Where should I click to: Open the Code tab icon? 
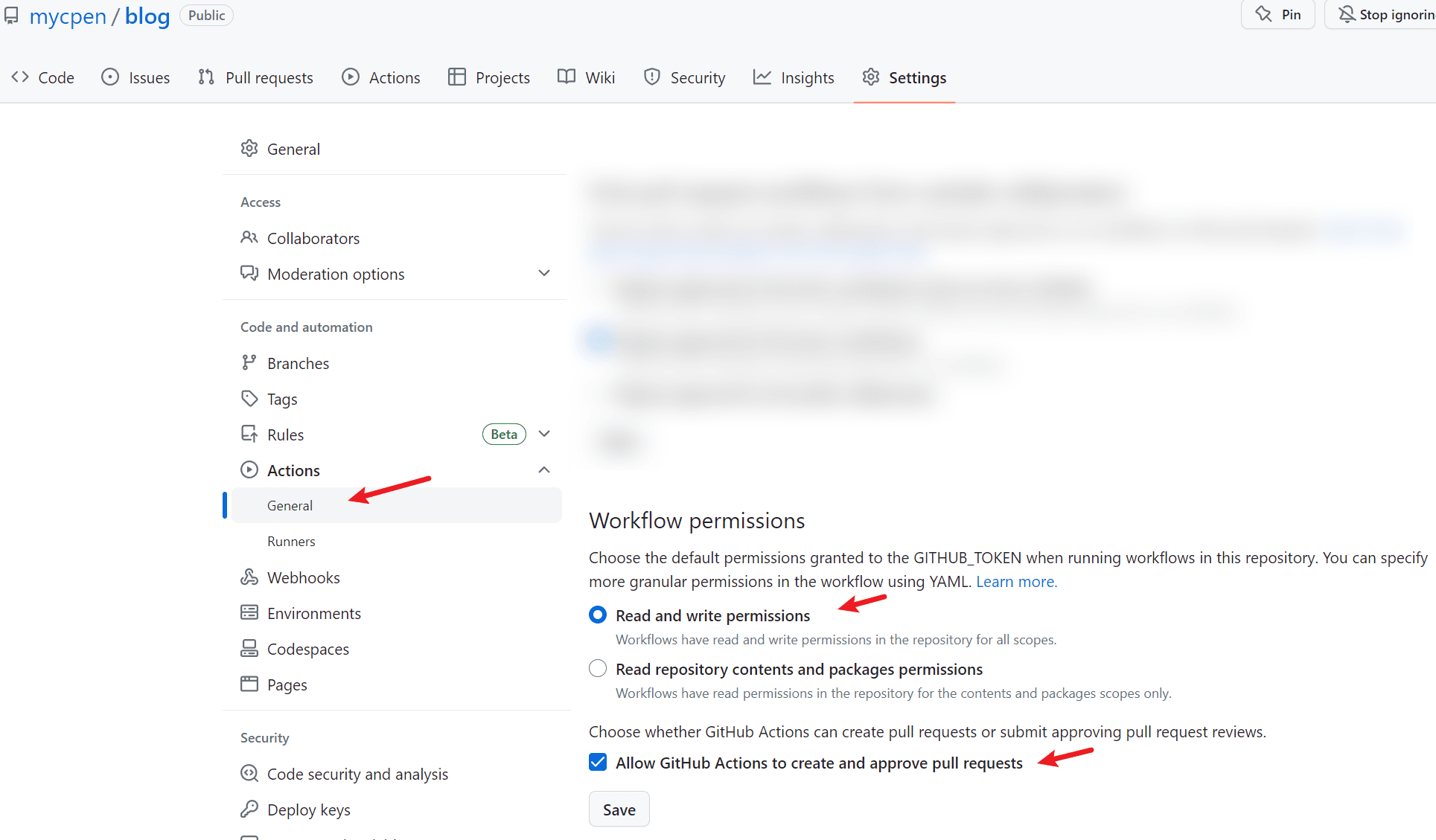20,77
